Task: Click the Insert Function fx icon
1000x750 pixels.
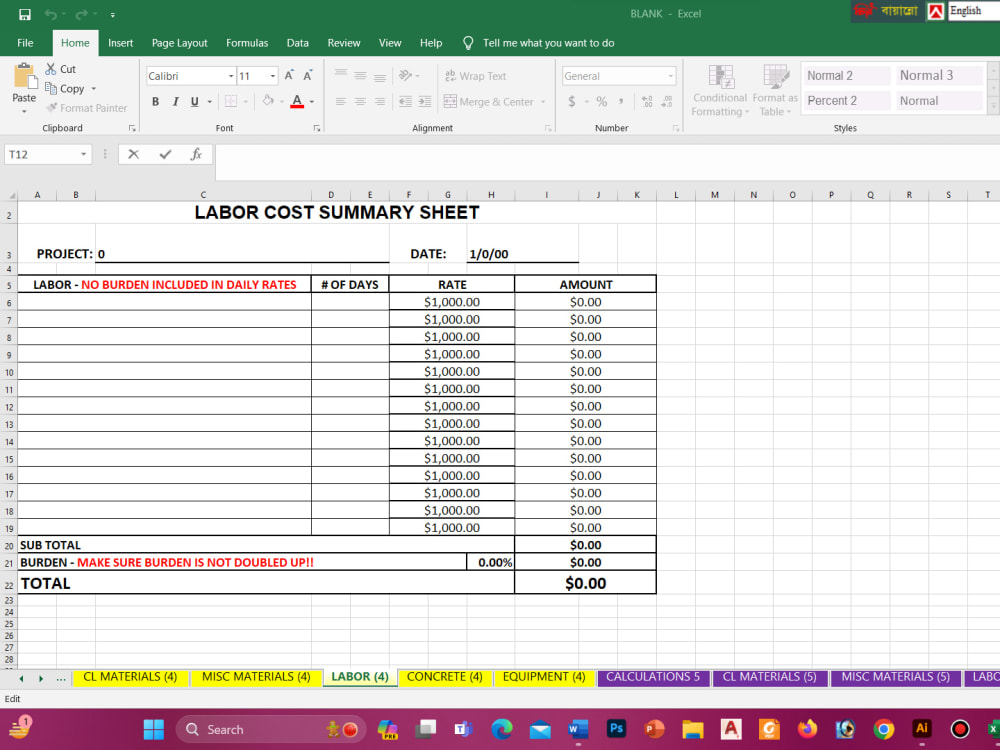Action: [196, 154]
